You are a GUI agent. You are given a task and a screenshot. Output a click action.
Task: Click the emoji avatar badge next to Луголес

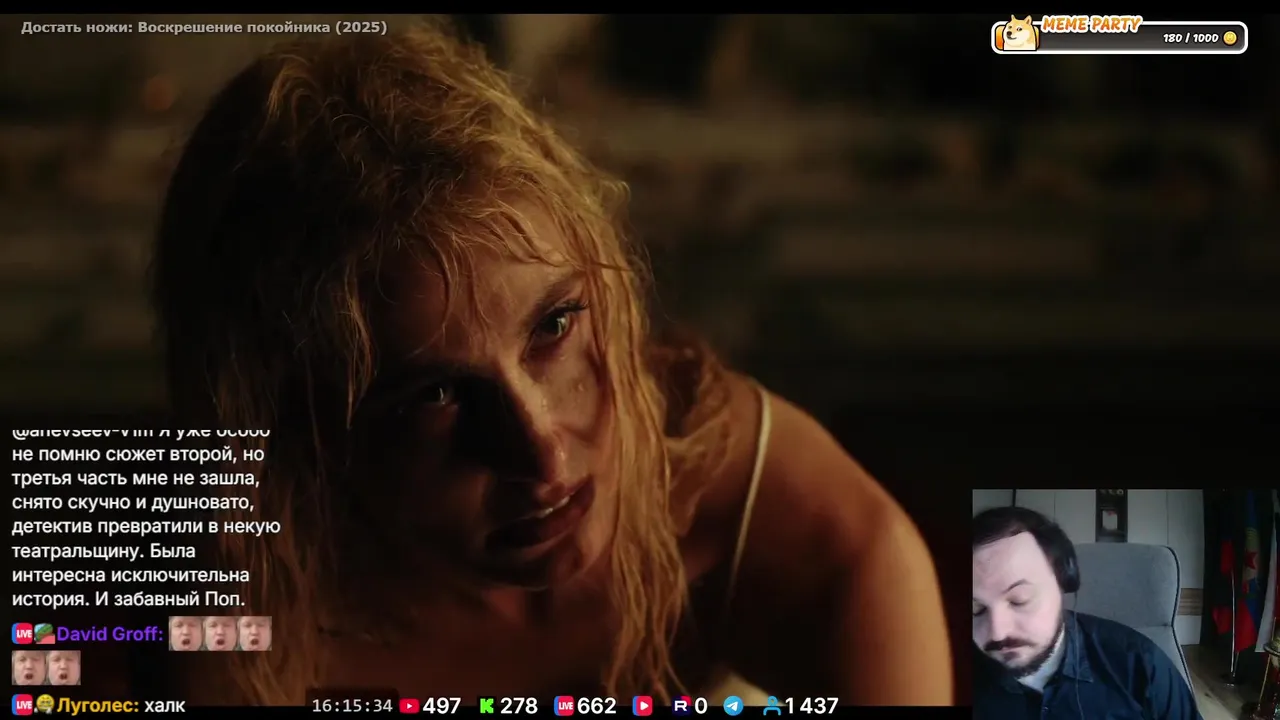pos(44,705)
